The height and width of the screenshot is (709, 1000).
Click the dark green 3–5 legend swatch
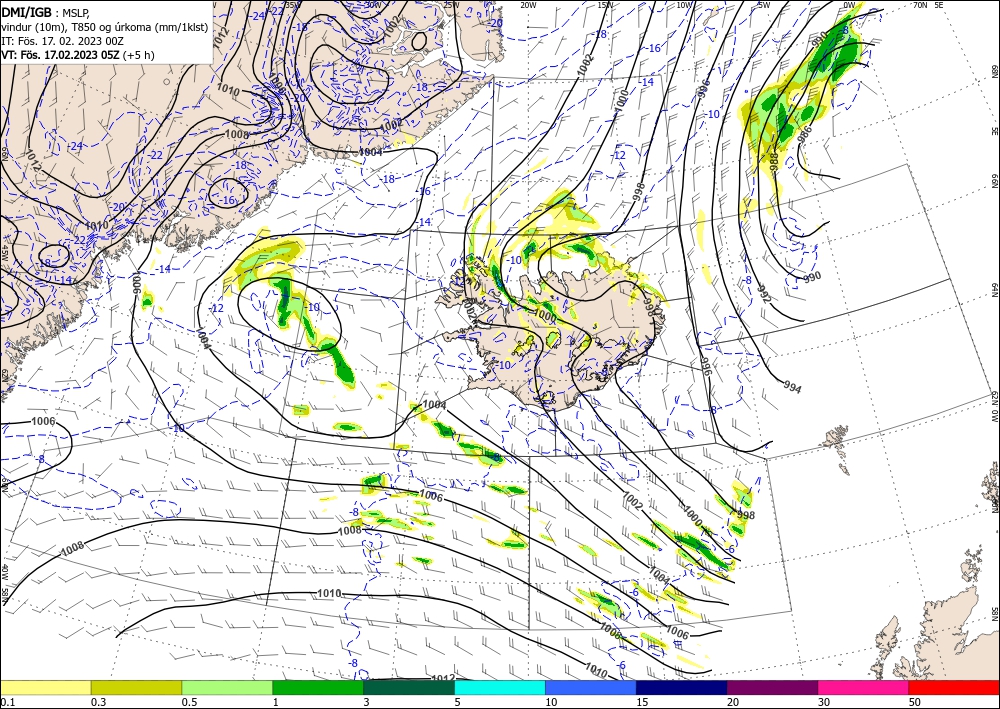coord(409,687)
